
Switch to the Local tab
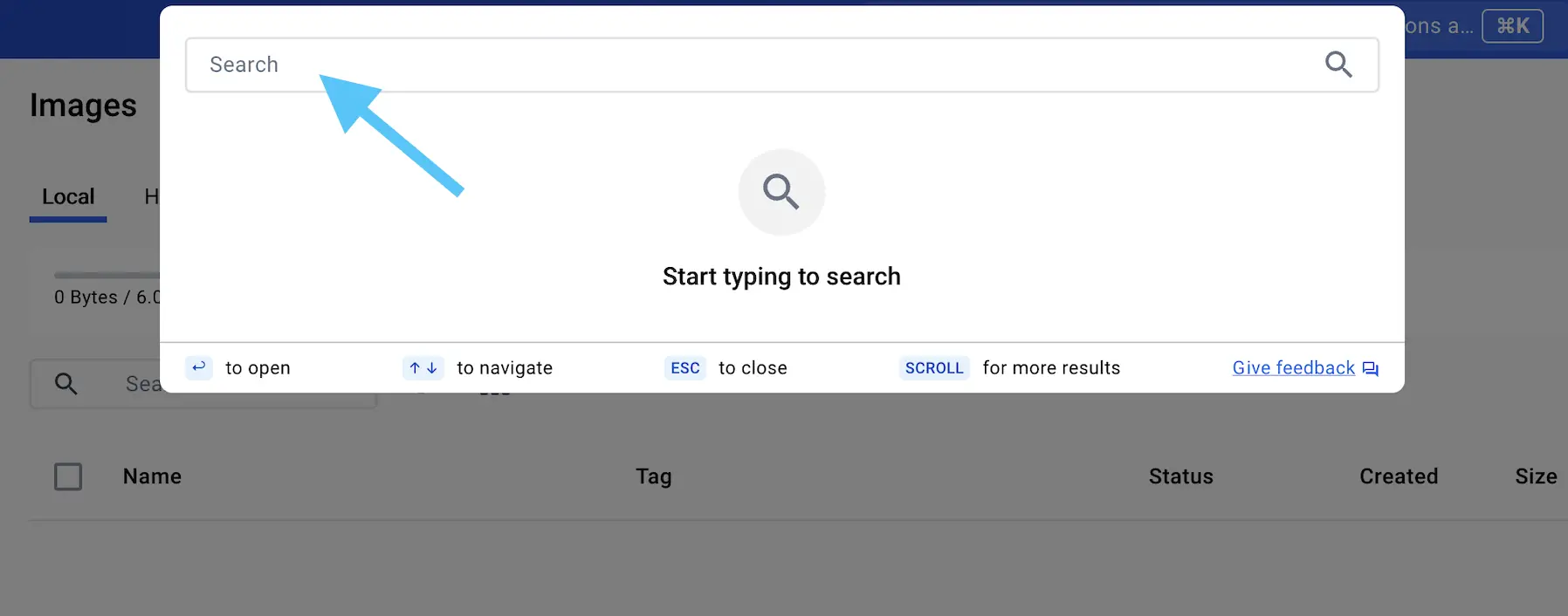67,196
